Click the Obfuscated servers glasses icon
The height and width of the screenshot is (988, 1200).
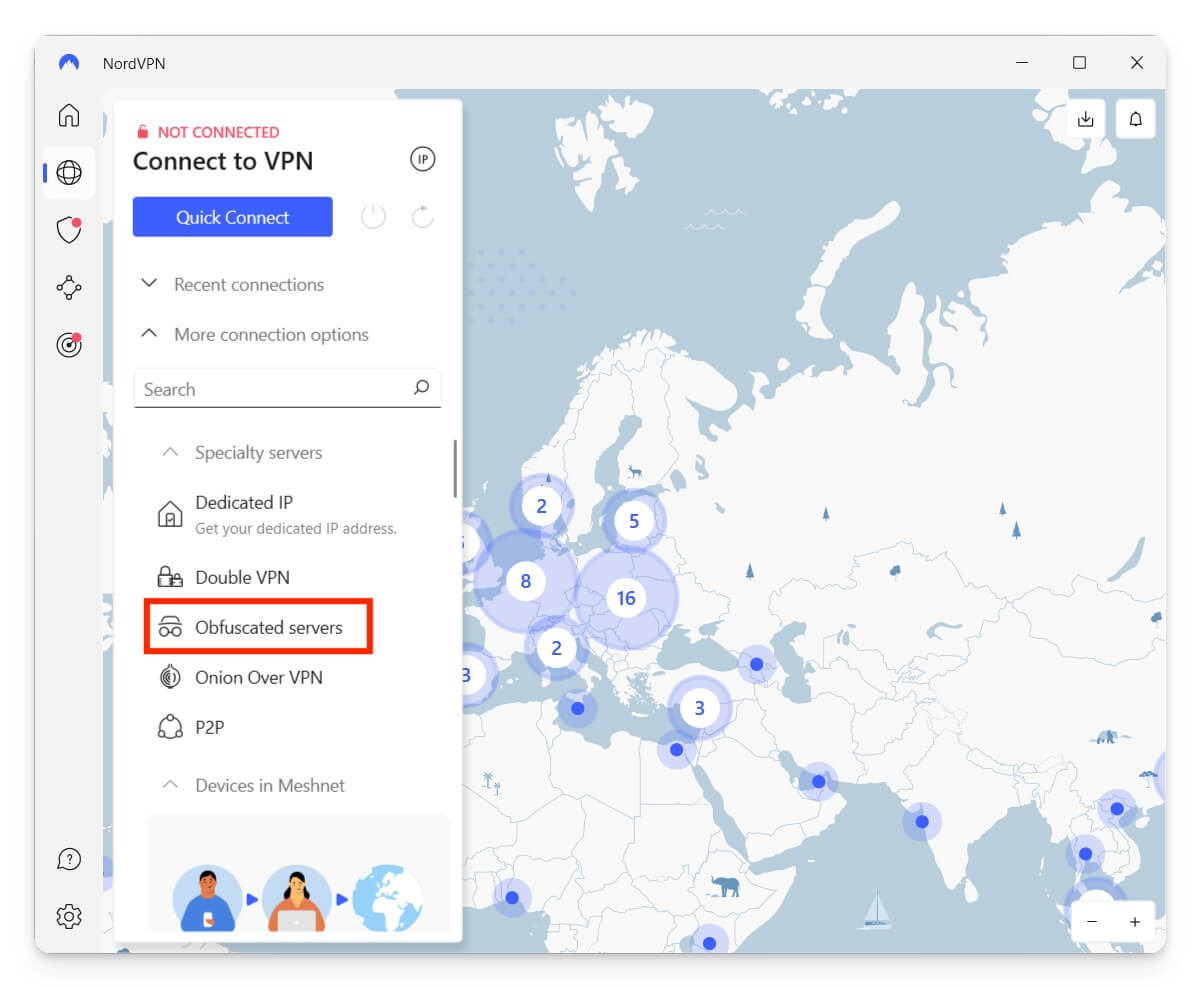[171, 628]
